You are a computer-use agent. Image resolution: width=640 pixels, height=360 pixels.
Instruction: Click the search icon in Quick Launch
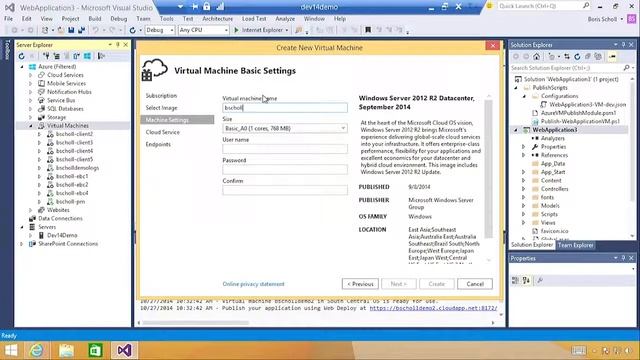pos(586,6)
